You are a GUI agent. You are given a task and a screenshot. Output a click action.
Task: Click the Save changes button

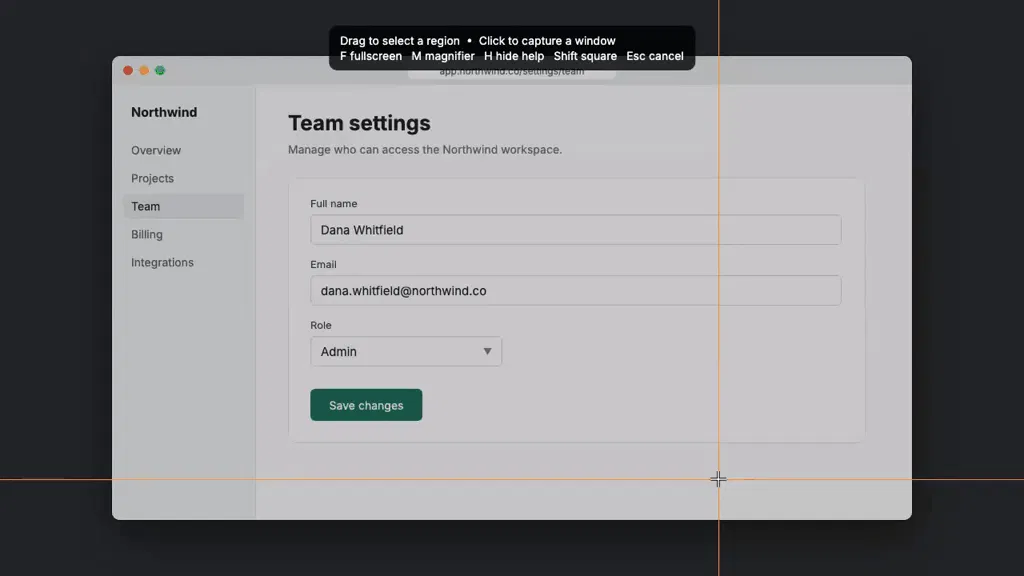coord(366,405)
